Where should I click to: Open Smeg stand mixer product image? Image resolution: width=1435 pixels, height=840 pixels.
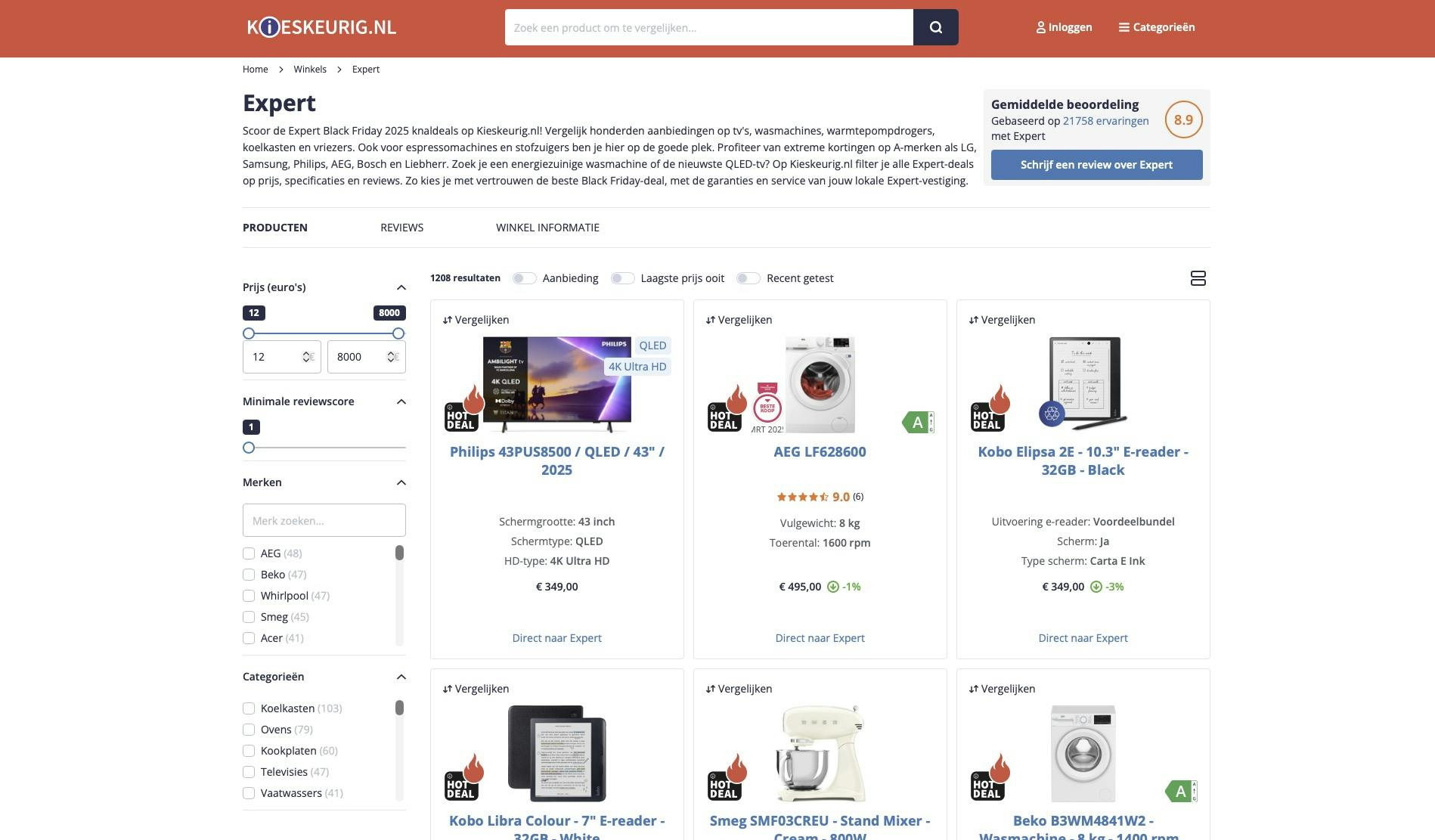(x=820, y=753)
